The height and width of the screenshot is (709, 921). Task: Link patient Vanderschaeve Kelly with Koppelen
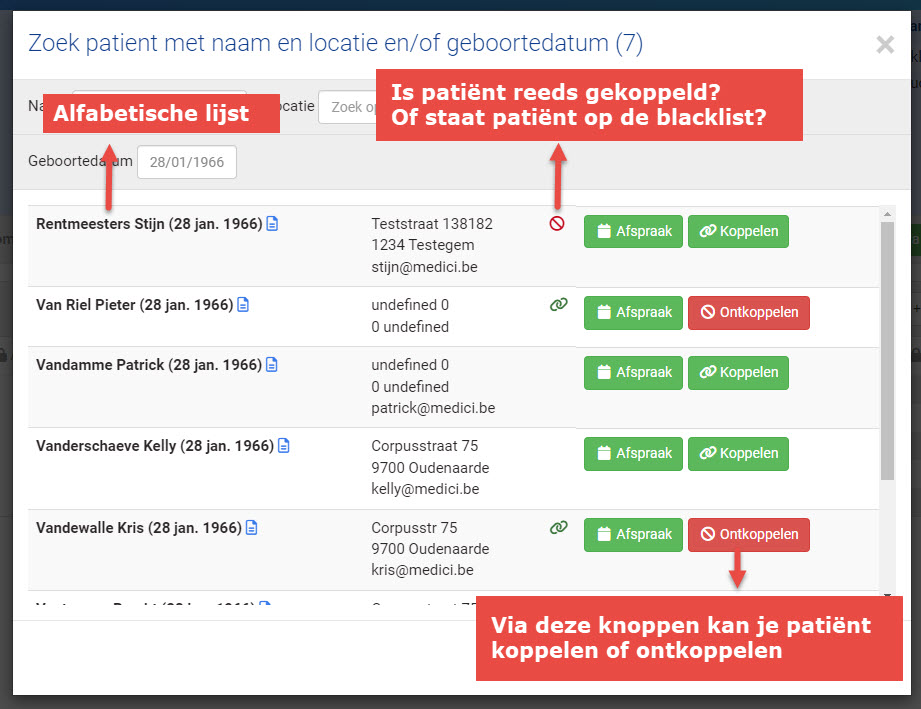[x=738, y=453]
